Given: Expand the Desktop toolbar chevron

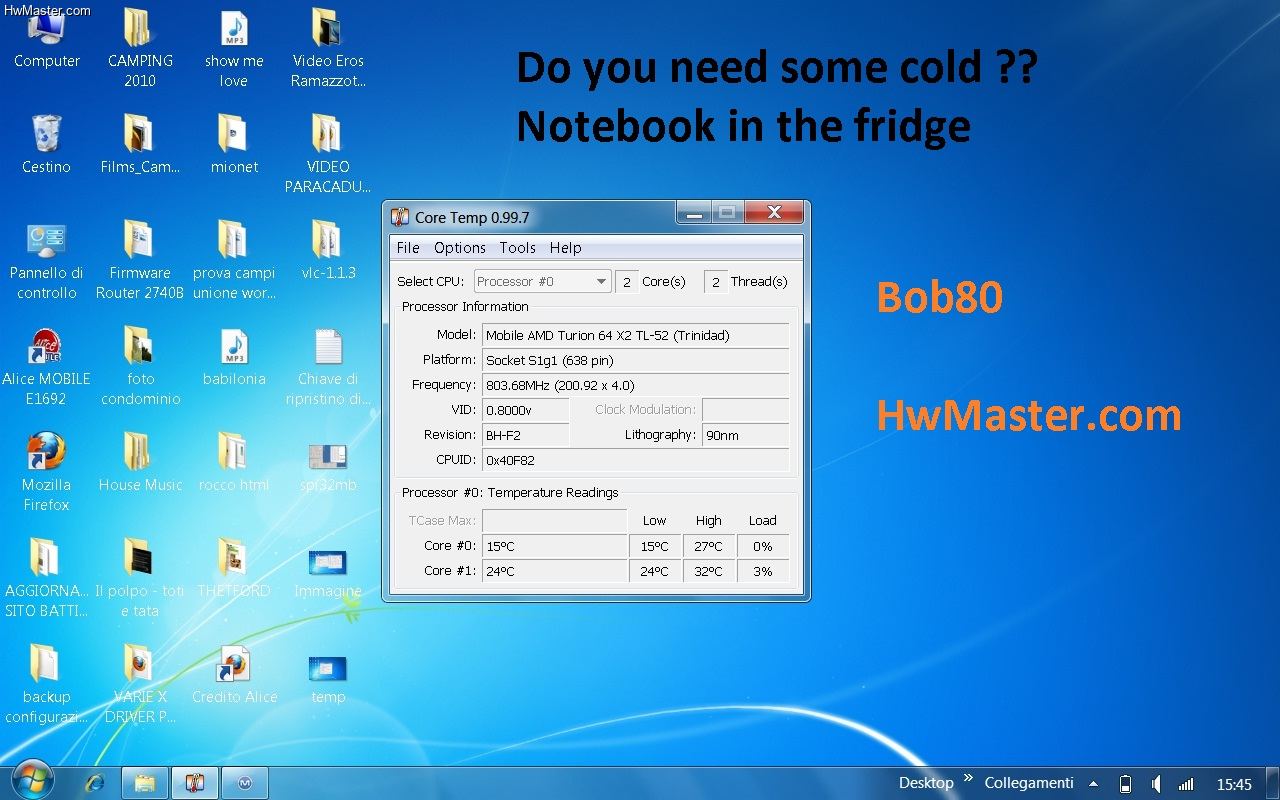Looking at the screenshot, I should pyautogui.click(x=968, y=778).
